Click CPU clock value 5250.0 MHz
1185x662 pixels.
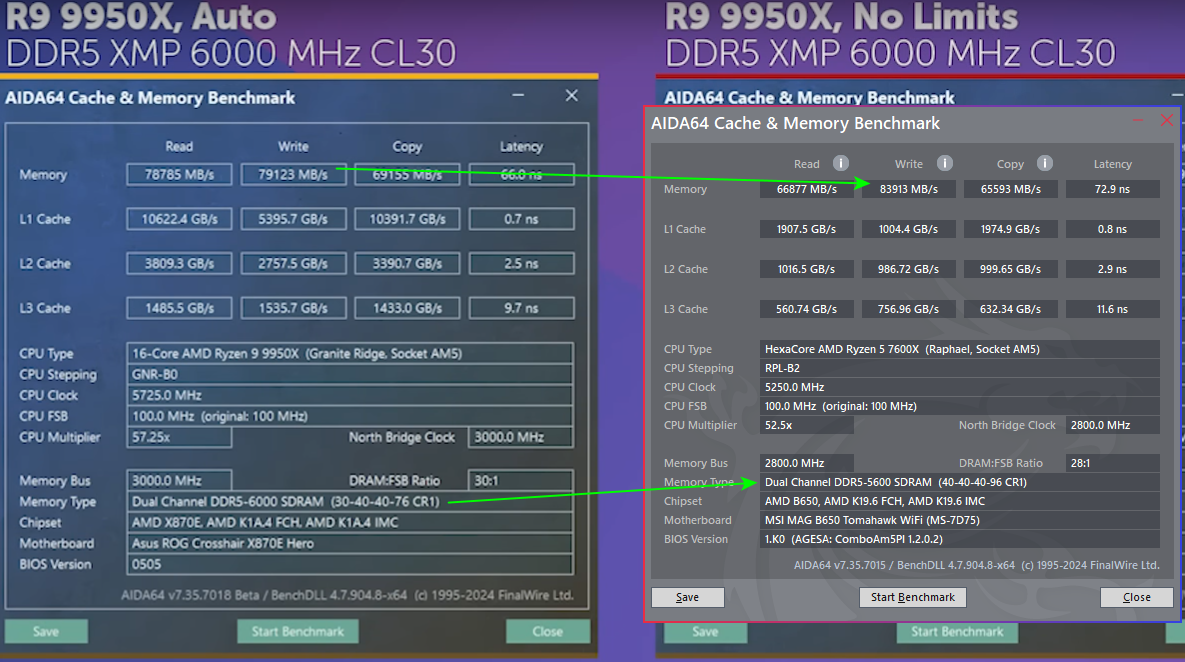(960, 387)
